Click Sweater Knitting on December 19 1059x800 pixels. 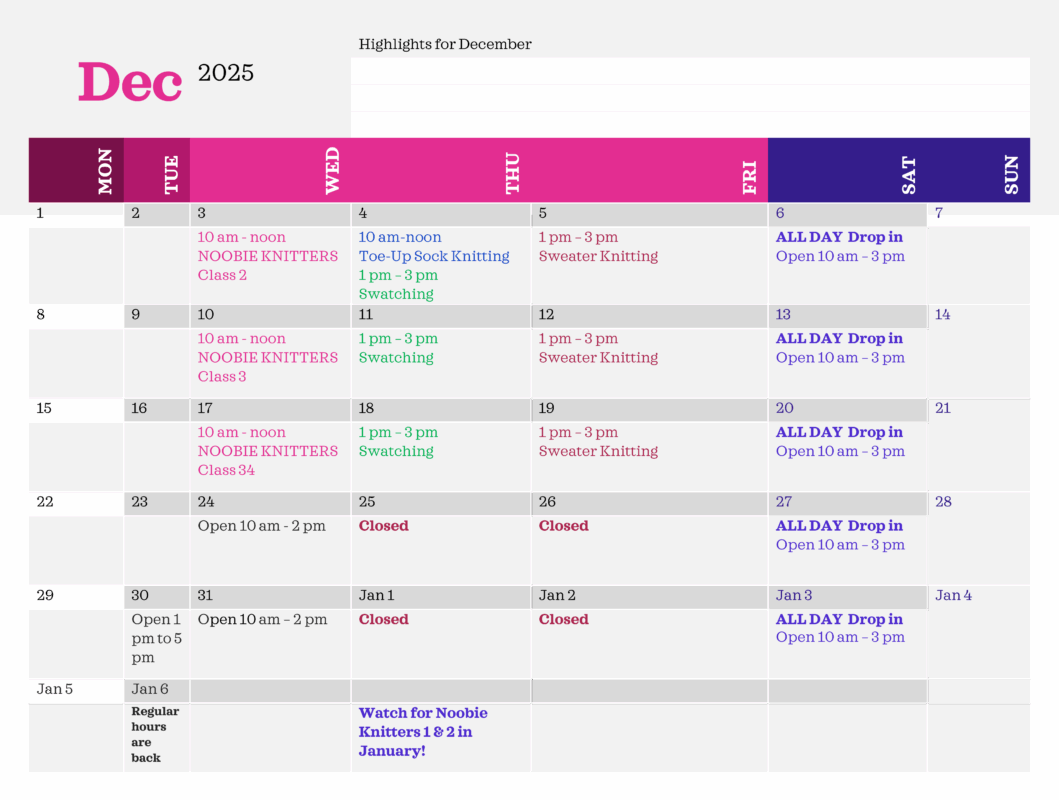598,451
